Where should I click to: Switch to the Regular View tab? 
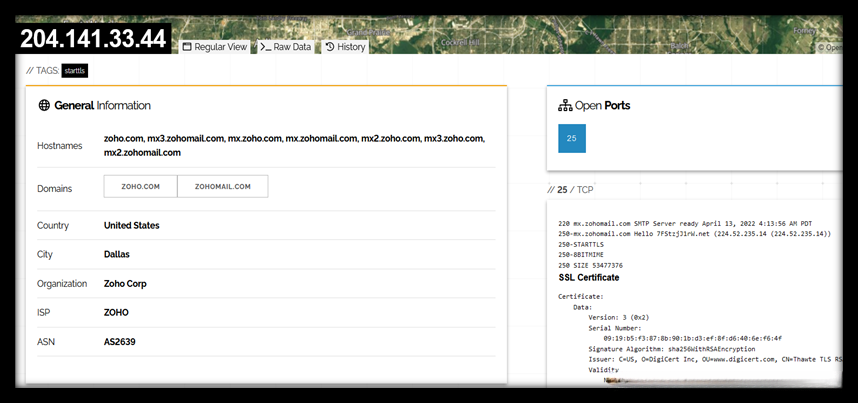coord(214,47)
